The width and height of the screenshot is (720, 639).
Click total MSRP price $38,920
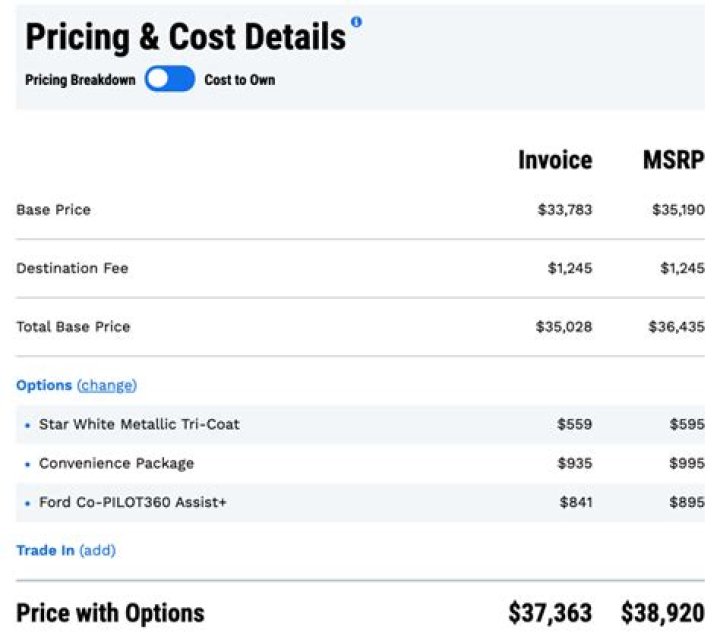click(663, 613)
